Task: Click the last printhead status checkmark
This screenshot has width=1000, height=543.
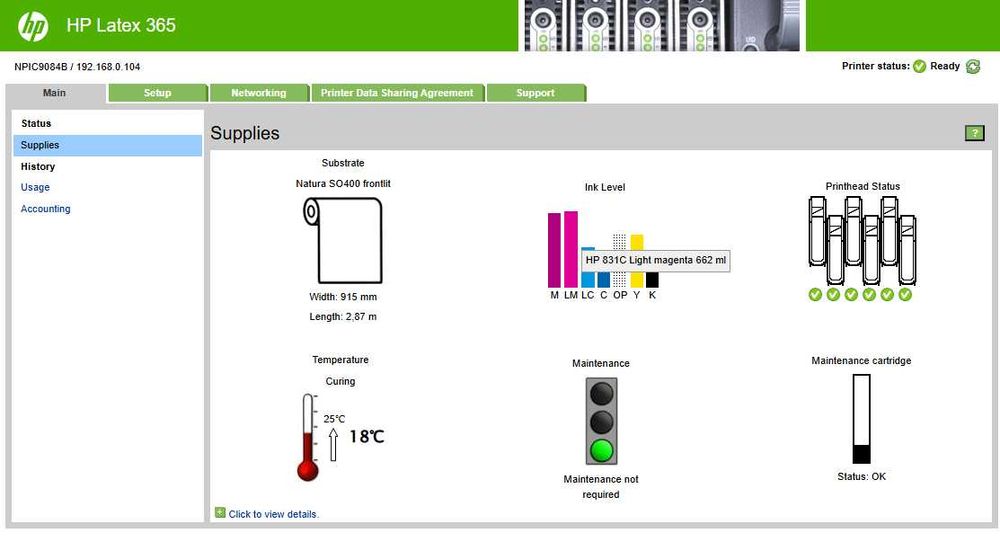Action: pyautogui.click(x=905, y=294)
